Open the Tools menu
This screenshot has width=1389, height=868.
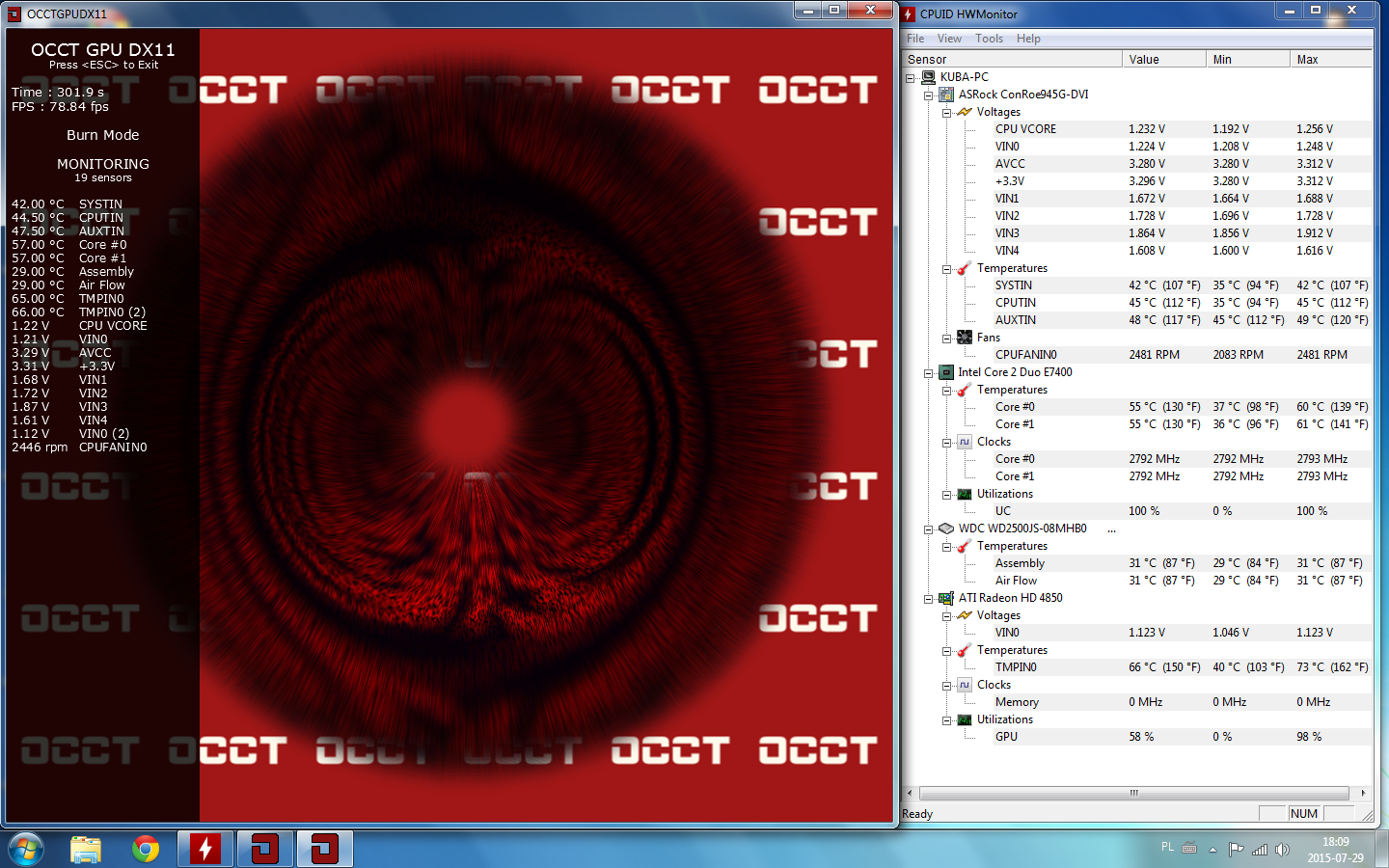tap(989, 39)
